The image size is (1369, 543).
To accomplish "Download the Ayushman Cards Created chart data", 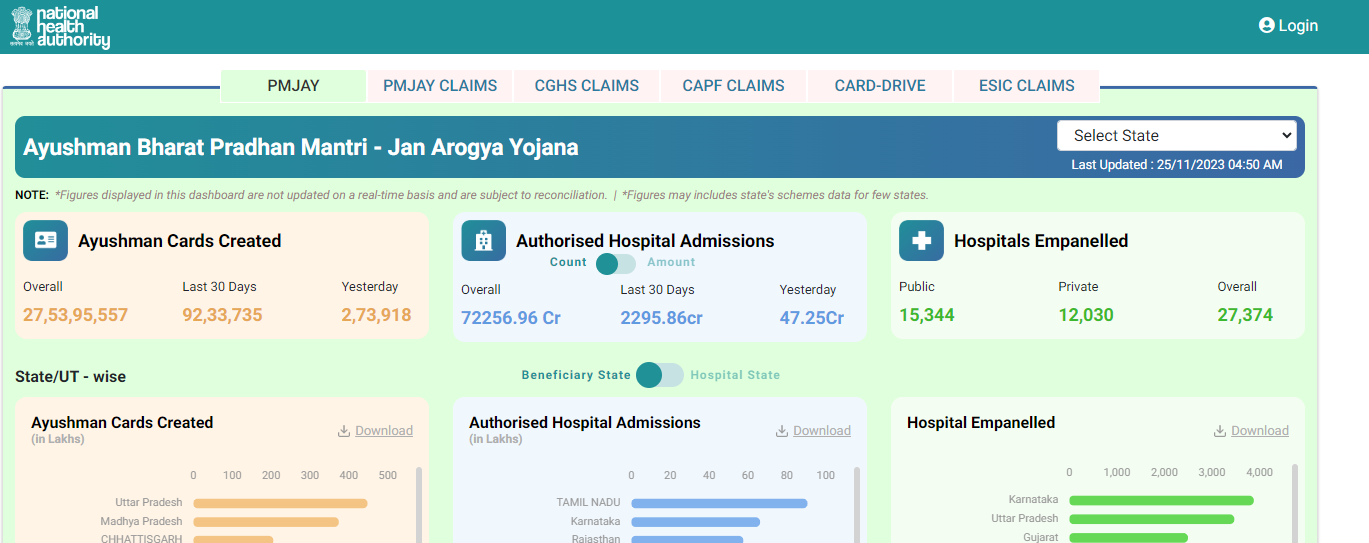I will (375, 431).
